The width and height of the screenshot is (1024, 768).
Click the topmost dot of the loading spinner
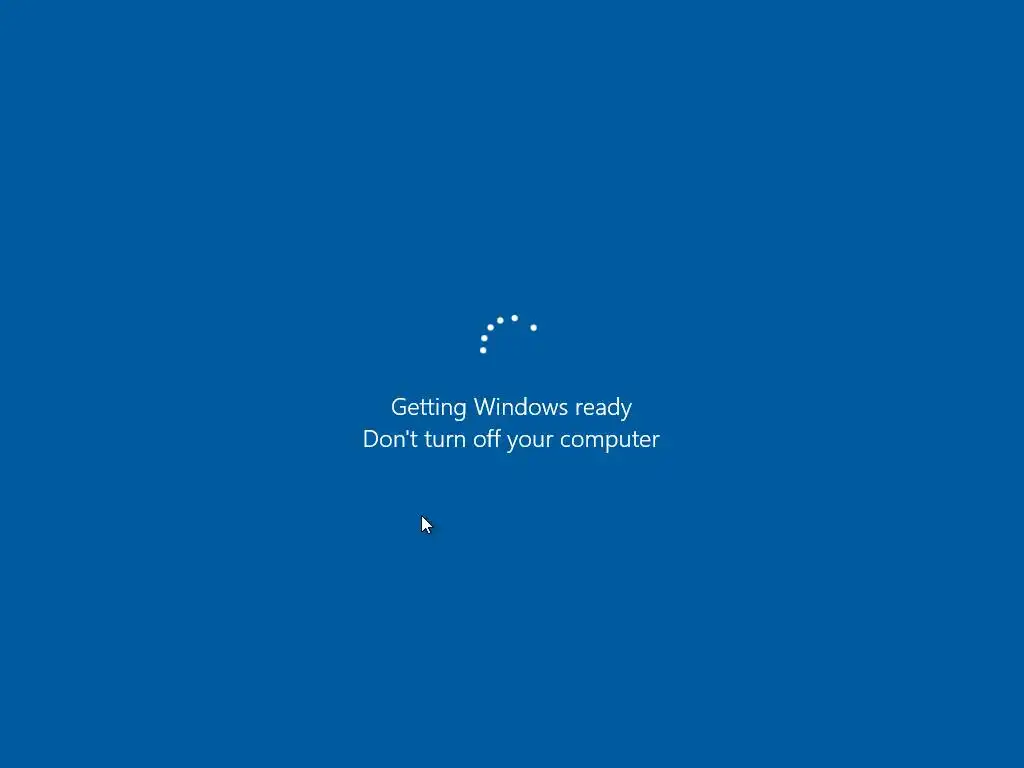(x=515, y=318)
